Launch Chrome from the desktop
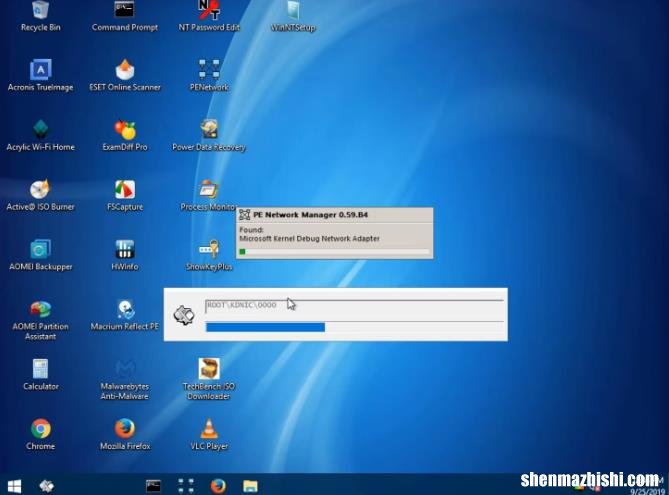The width and height of the screenshot is (669, 495). [41, 434]
